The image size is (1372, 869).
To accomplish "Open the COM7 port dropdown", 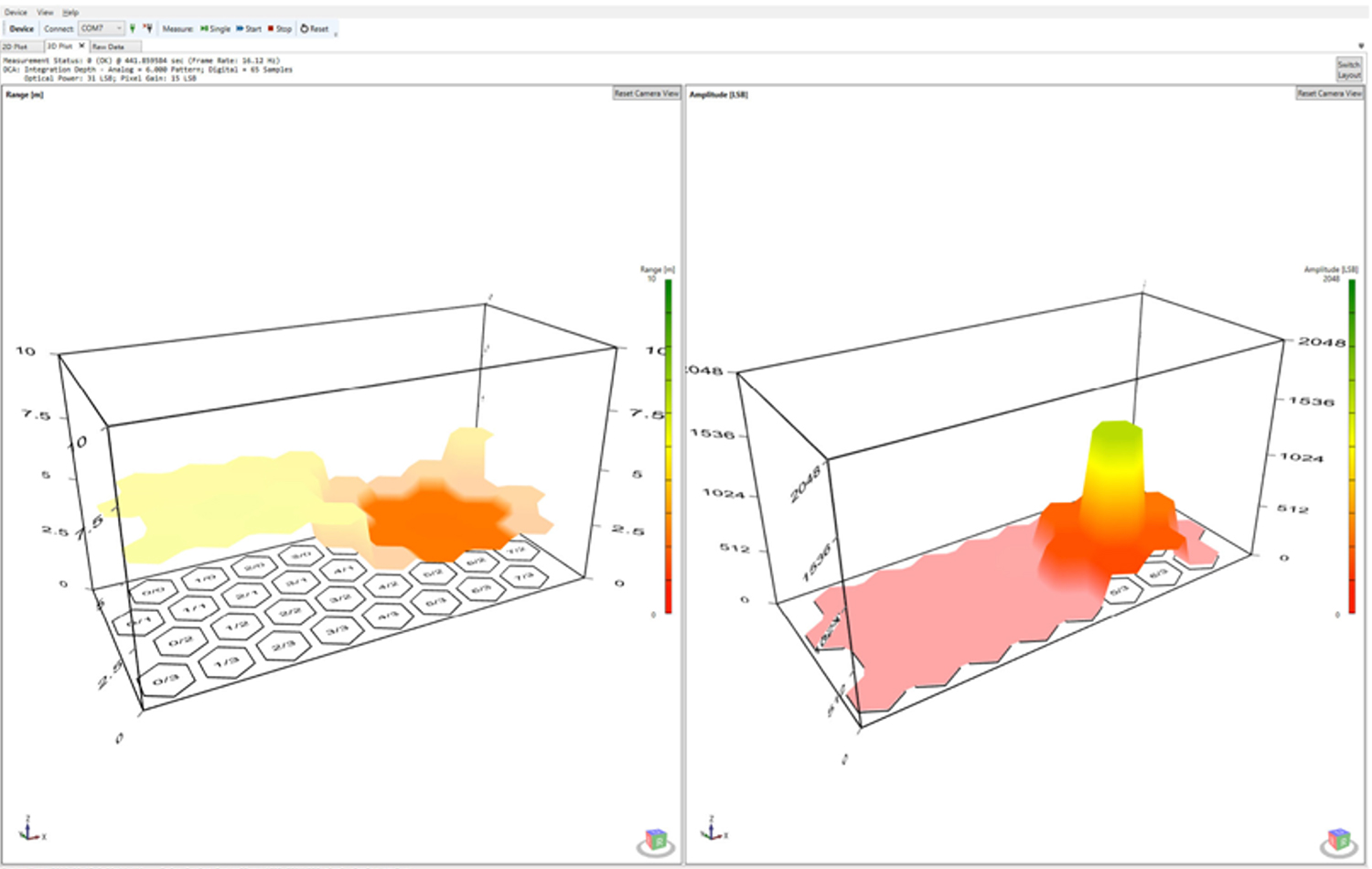I will 102,28.
